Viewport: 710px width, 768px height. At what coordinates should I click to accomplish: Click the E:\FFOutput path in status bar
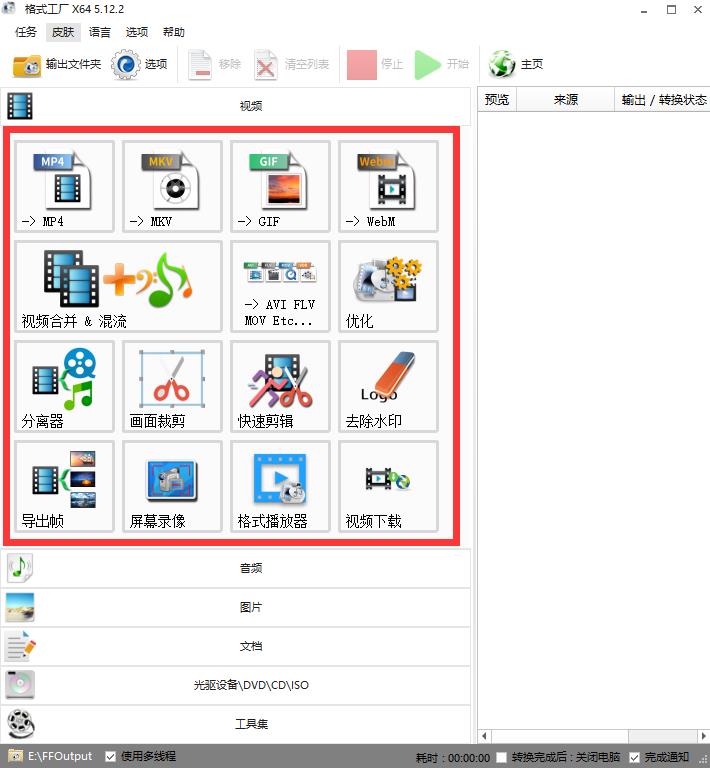pyautogui.click(x=62, y=757)
